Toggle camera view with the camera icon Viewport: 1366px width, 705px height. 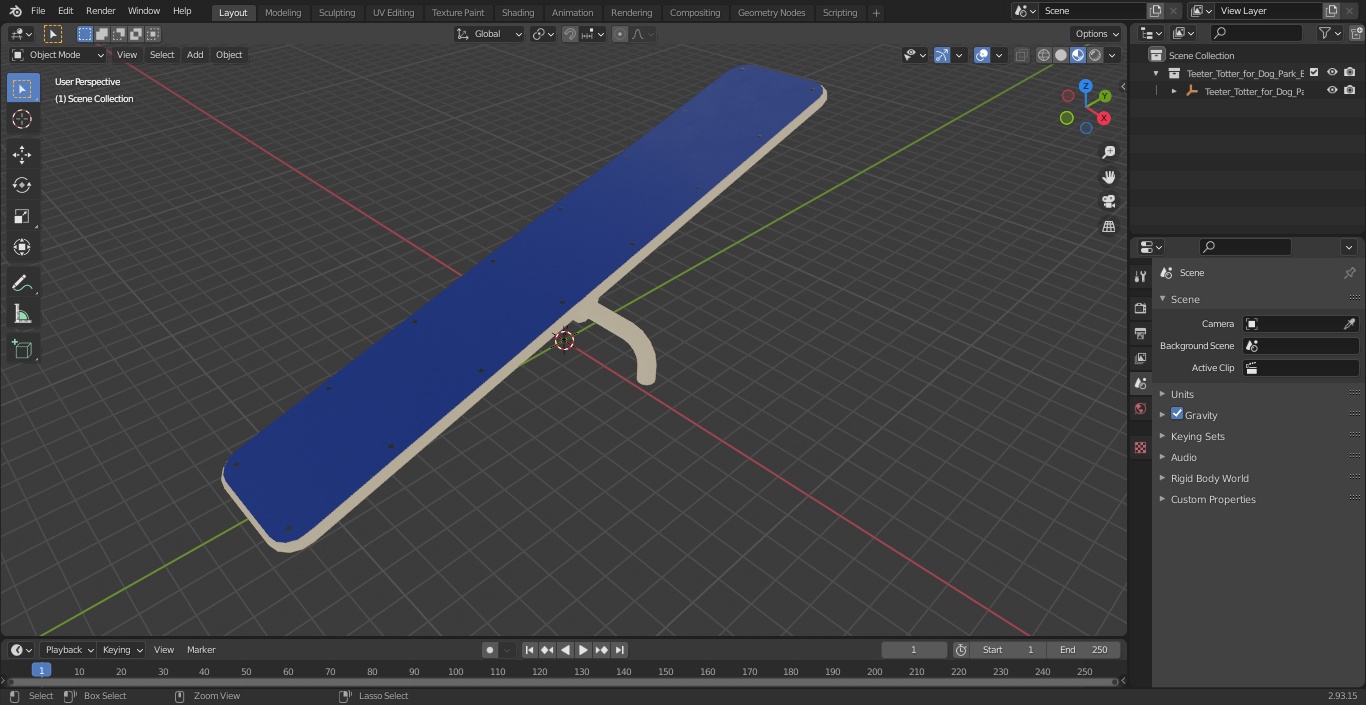(x=1109, y=201)
